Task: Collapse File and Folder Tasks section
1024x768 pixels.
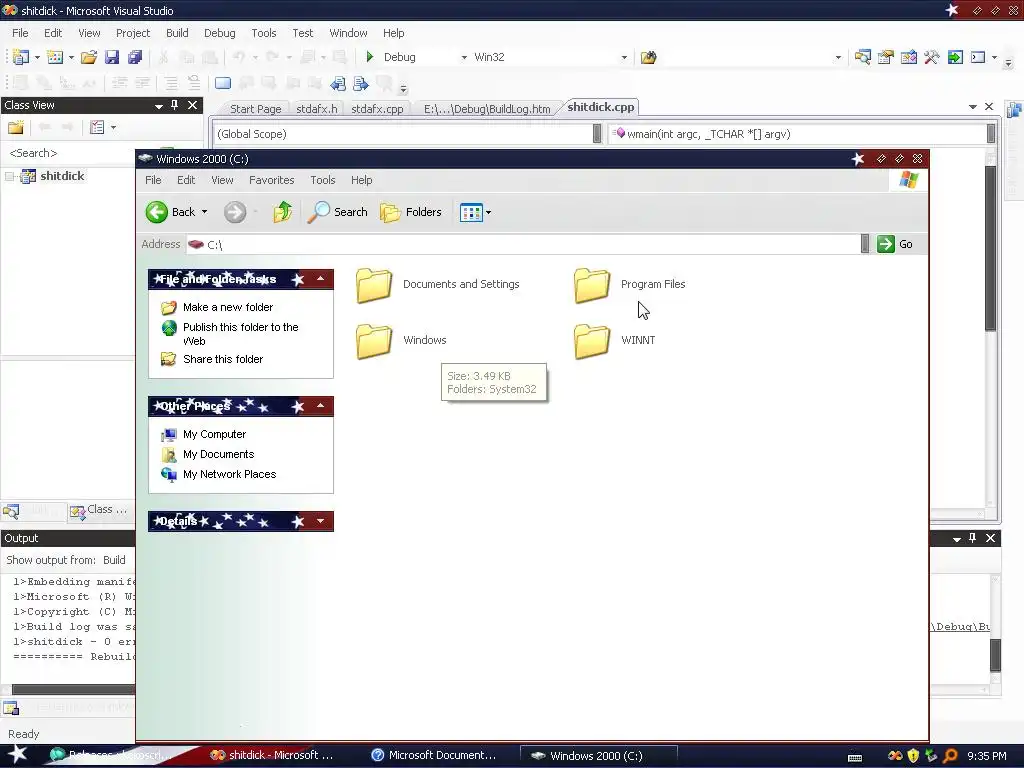Action: pos(321,279)
